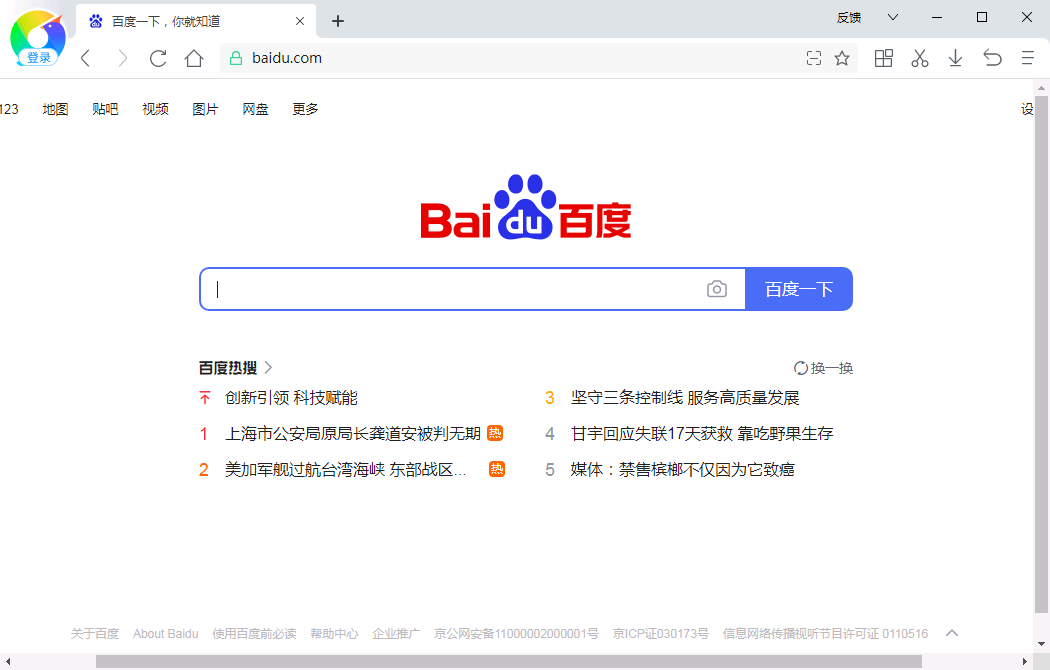The image size is (1050, 670).
Task: Open 贴吧 in top navigation
Action: tap(105, 109)
